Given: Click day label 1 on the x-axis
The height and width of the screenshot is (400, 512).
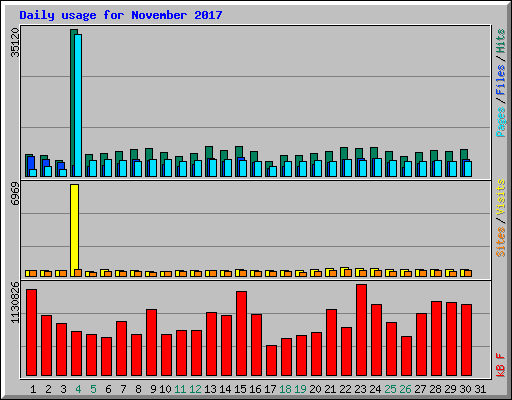Looking at the screenshot, I should 33,389.
